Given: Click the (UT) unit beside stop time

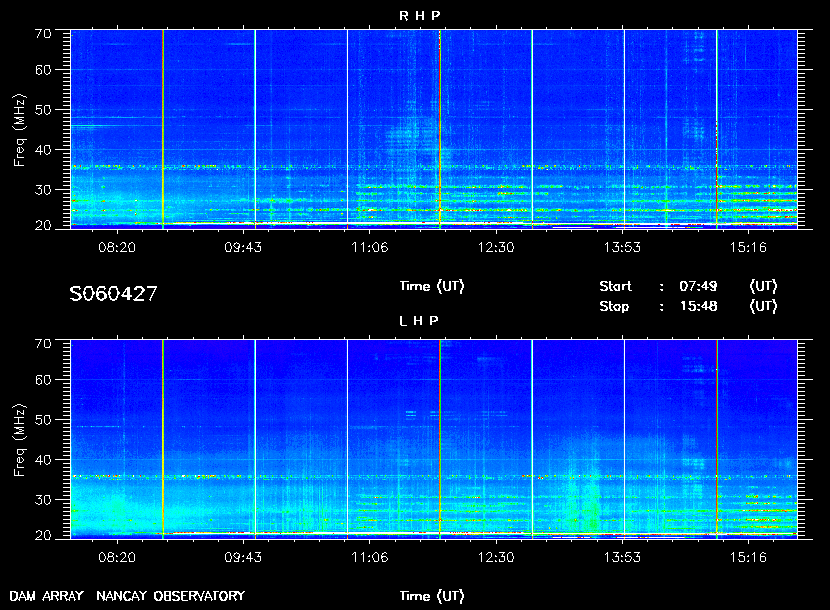Looking at the screenshot, I should coord(763,307).
